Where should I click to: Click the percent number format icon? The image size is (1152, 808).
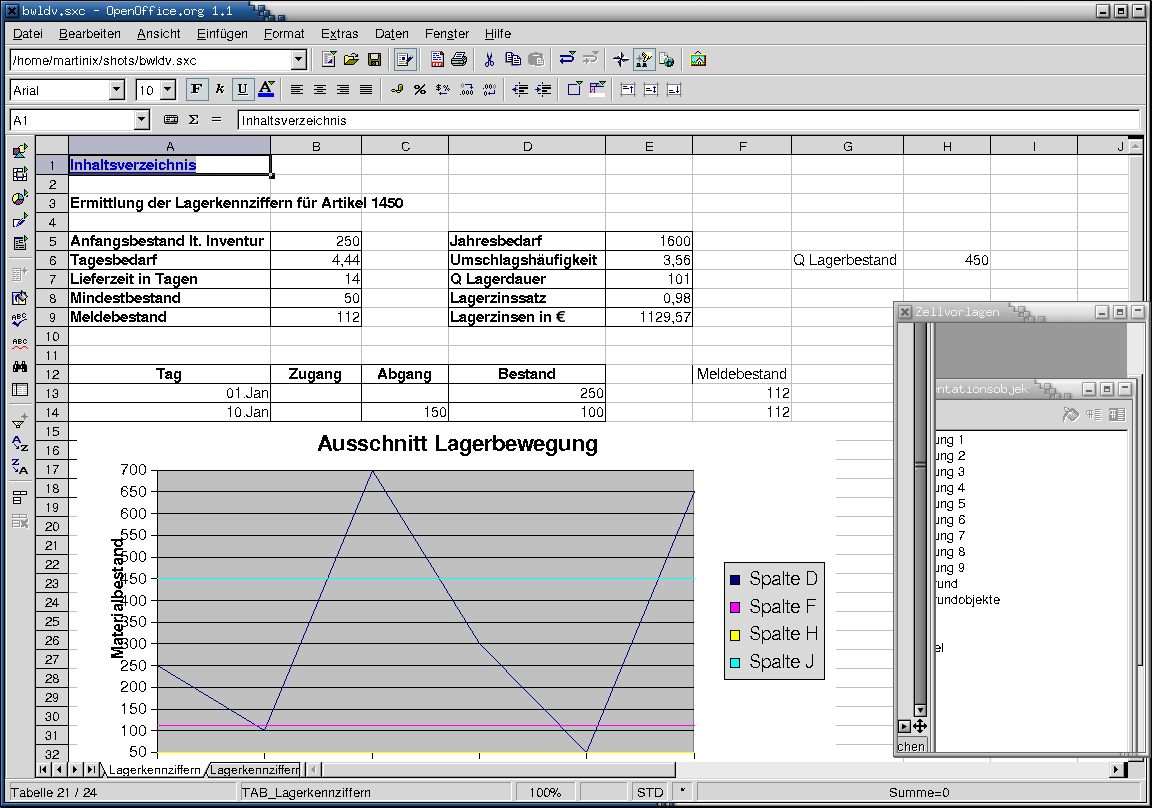tap(420, 90)
